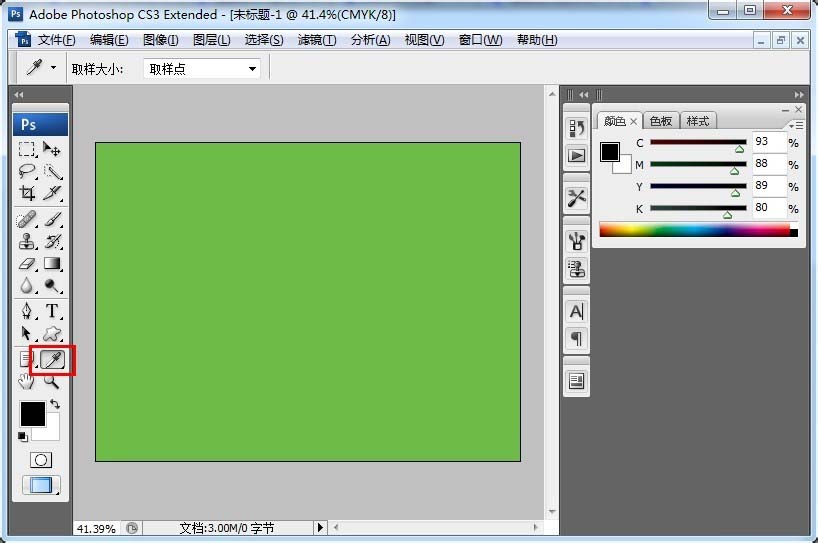Select the Eraser tool
The image size is (818, 543).
28,264
